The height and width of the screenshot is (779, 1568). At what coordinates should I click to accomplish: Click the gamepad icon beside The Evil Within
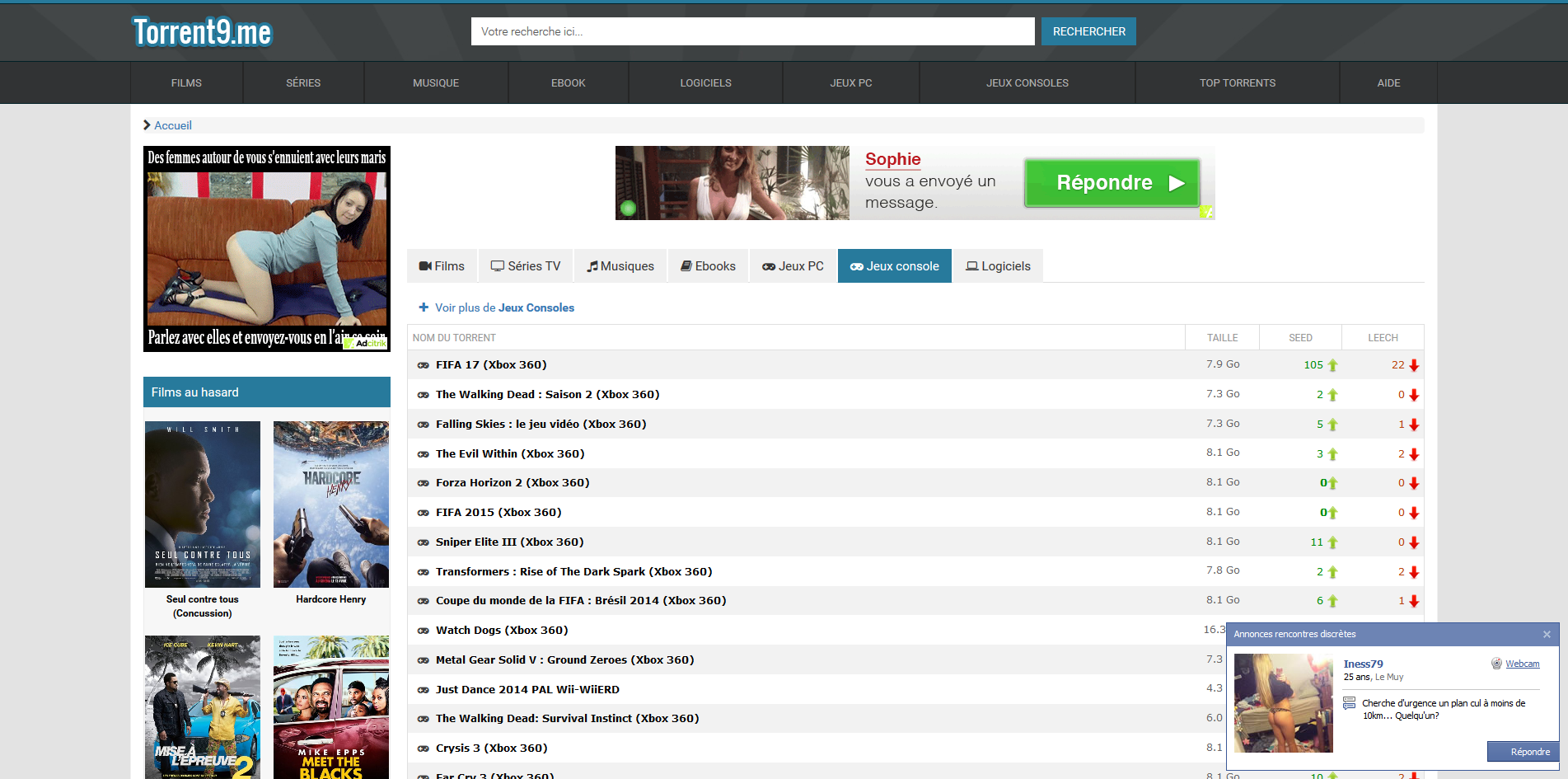(x=423, y=454)
